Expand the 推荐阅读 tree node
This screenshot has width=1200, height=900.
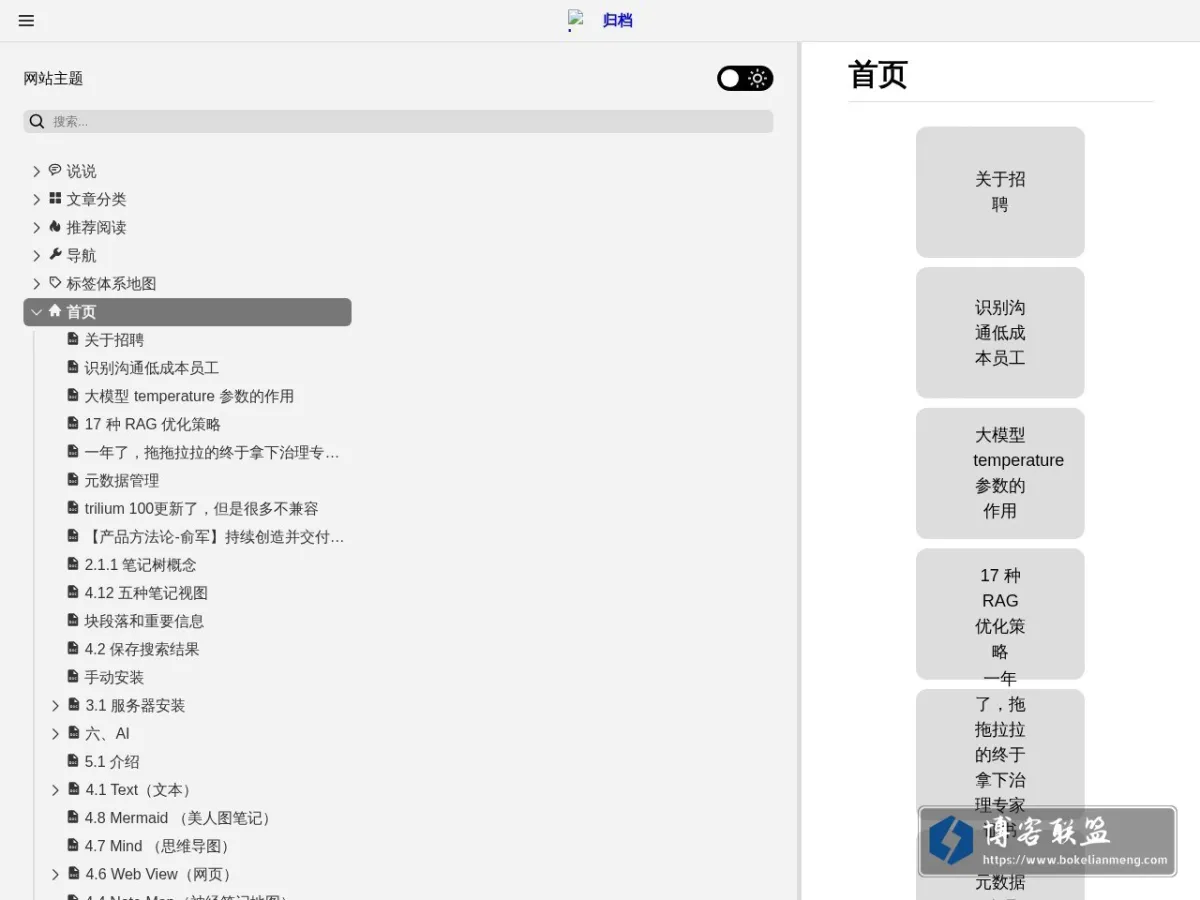tap(37, 228)
